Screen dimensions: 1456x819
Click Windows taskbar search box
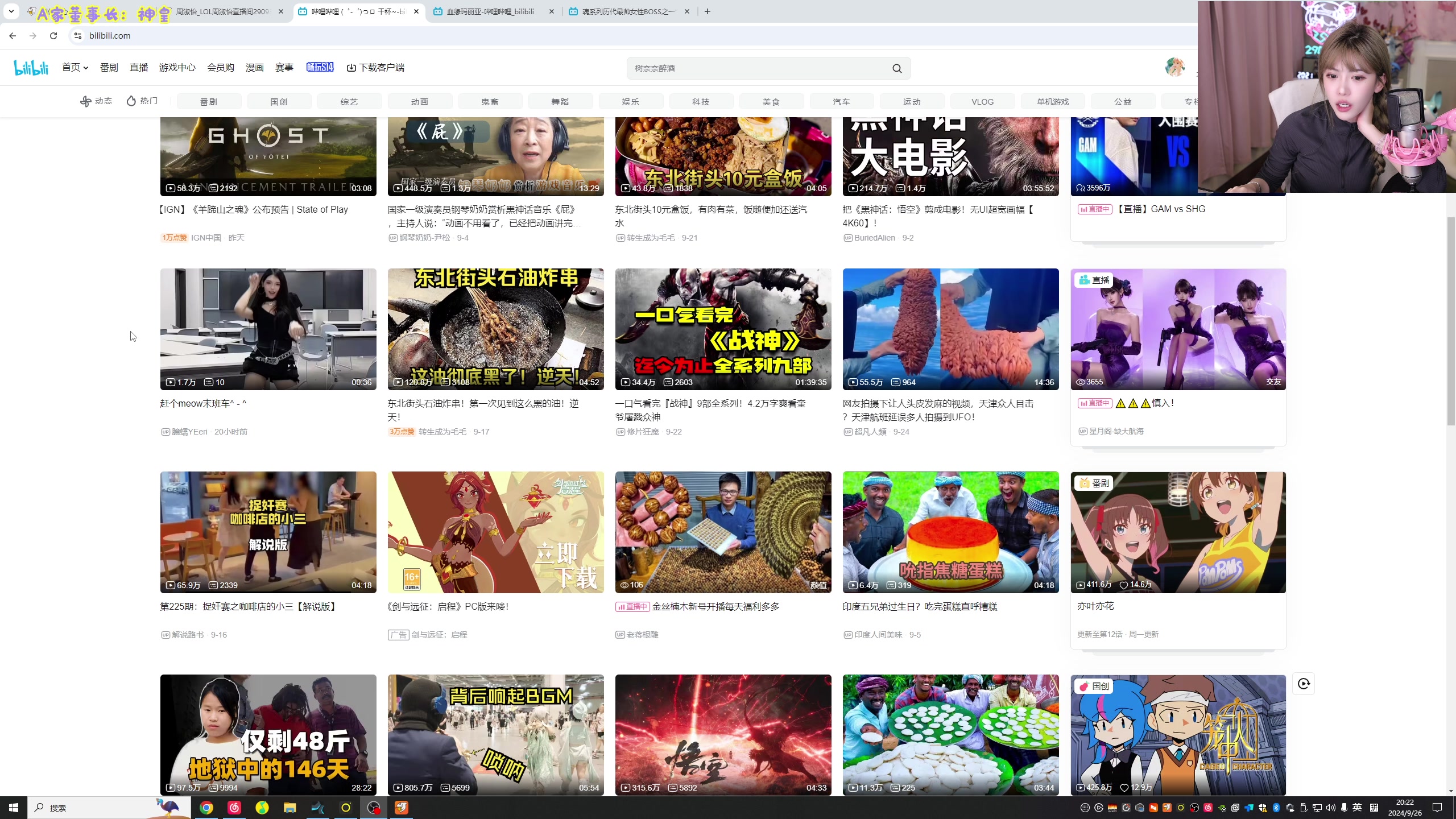click(x=108, y=808)
